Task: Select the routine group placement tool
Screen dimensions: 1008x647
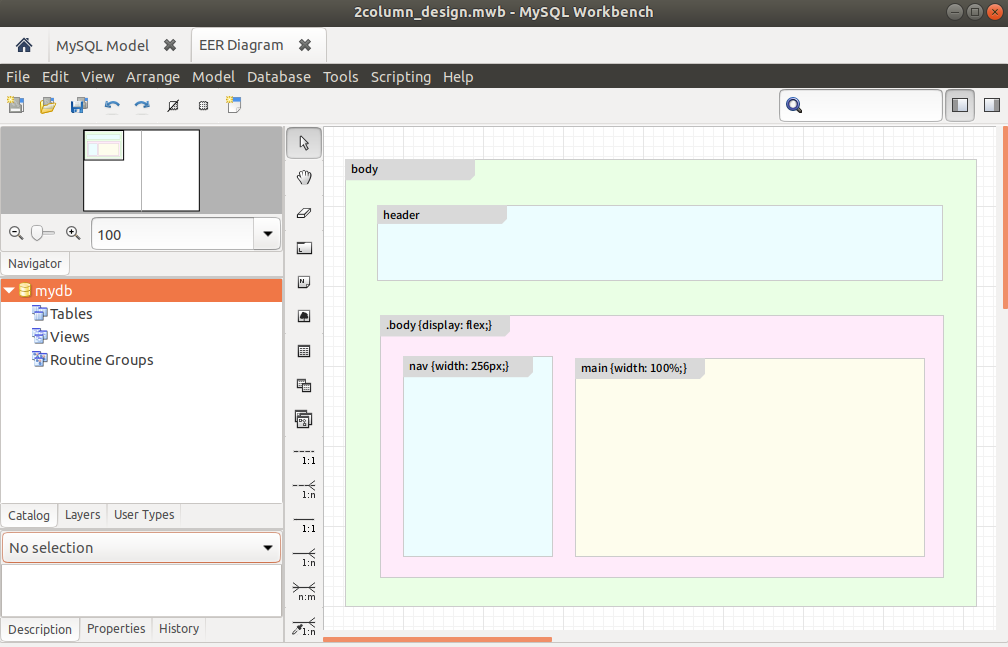Action: pos(304,419)
